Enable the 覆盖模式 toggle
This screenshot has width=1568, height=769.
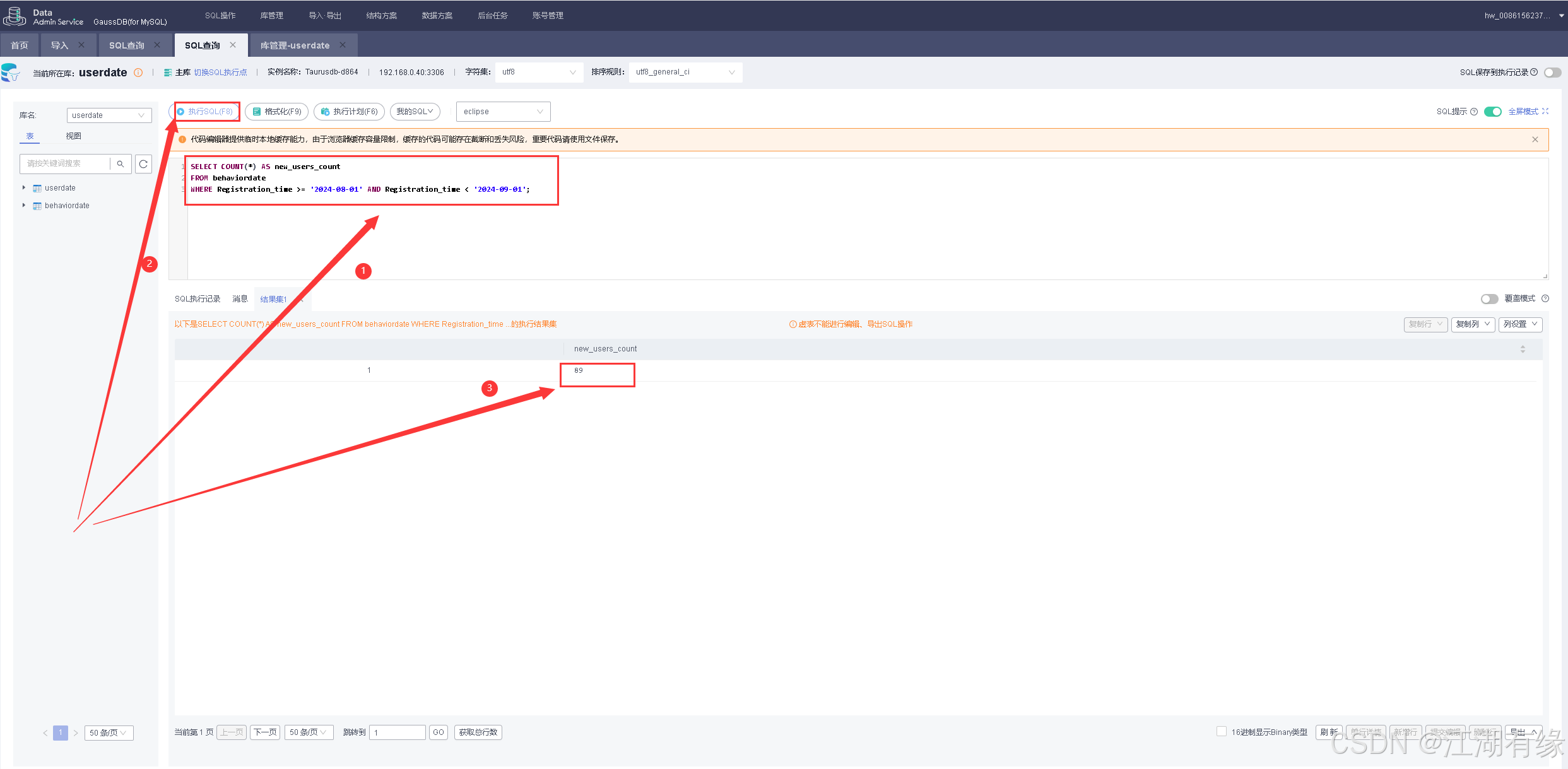coord(1489,299)
